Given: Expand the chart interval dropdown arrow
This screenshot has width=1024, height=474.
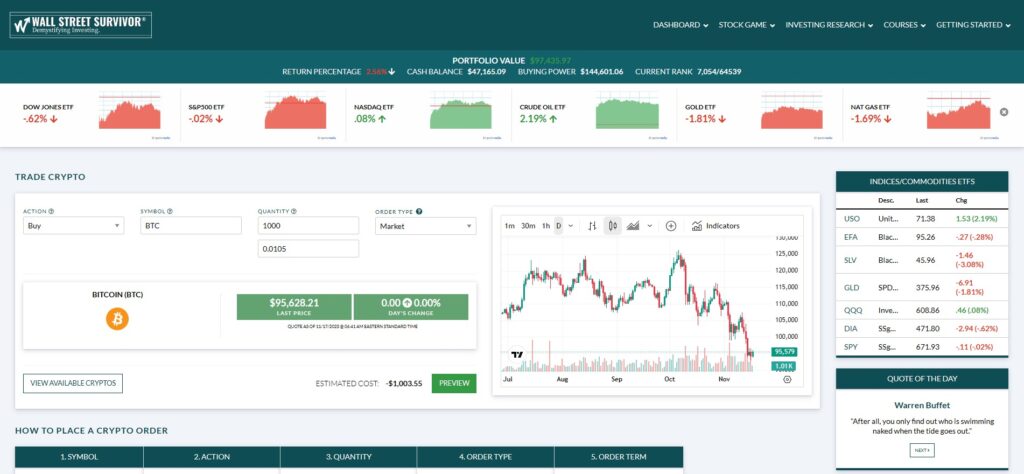Looking at the screenshot, I should (570, 226).
